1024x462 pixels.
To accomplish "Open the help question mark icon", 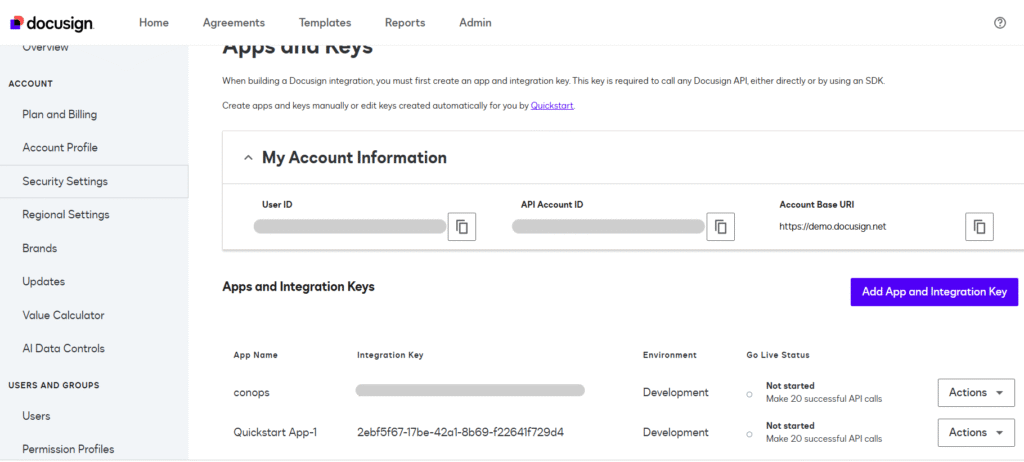I will (x=999, y=22).
